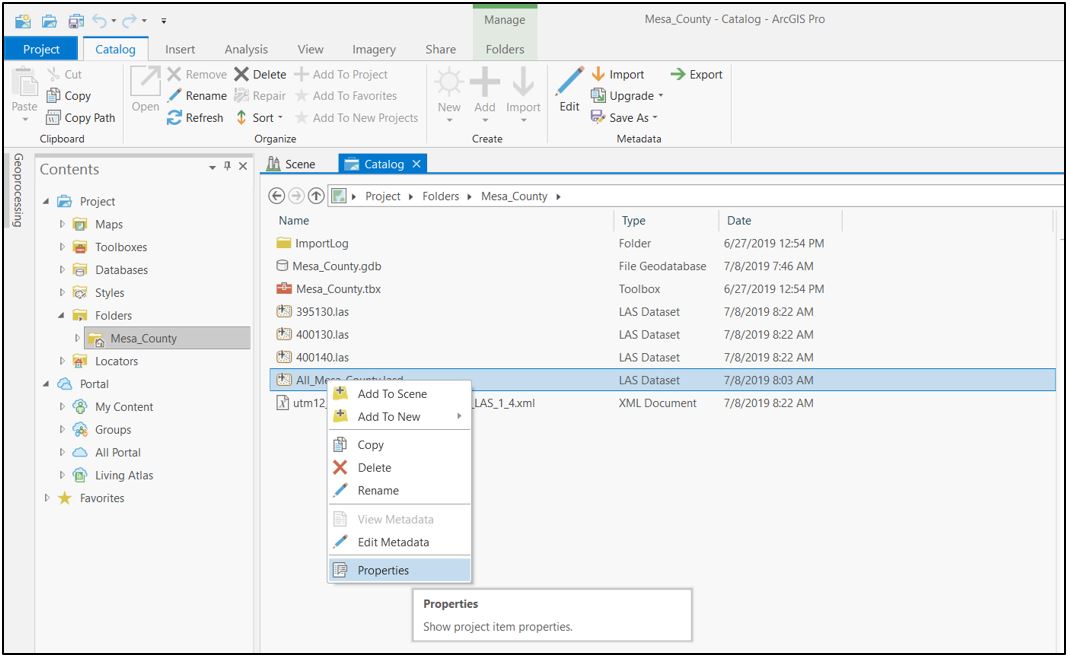This screenshot has width=1070, height=659.
Task: Sort by the Date column header
Action: (x=739, y=221)
